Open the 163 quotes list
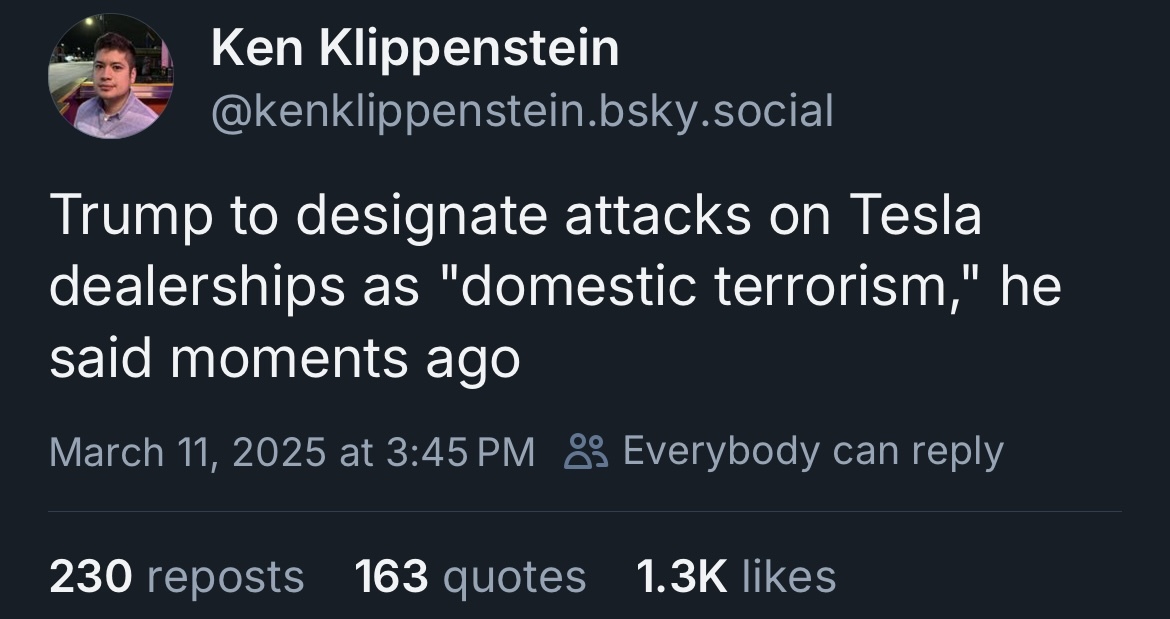 (x=470, y=576)
